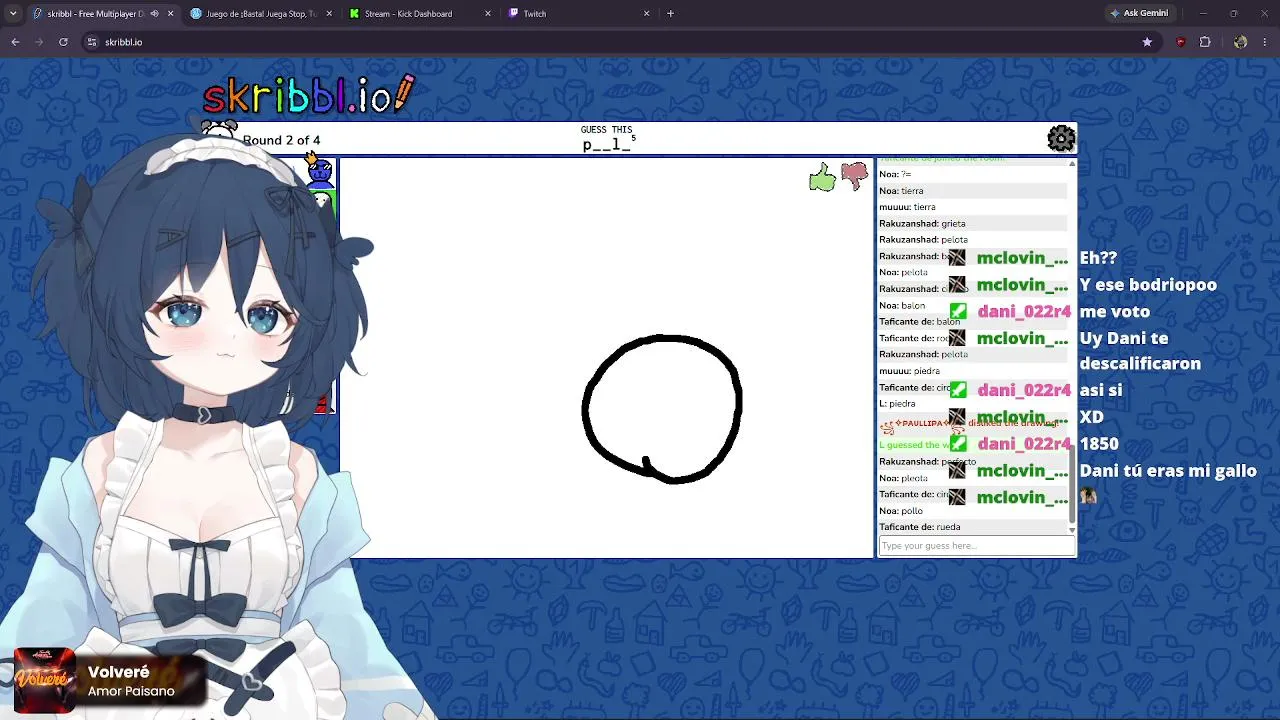The width and height of the screenshot is (1280, 720).
Task: Click the drawn circle on the canvas
Action: click(x=662, y=408)
